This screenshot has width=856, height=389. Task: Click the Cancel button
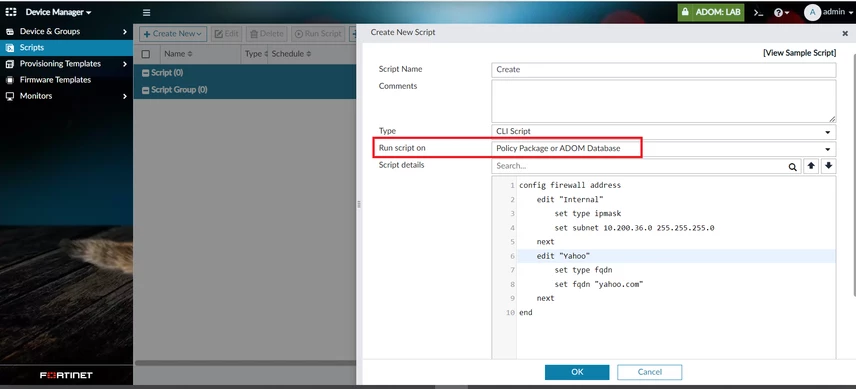coord(650,372)
